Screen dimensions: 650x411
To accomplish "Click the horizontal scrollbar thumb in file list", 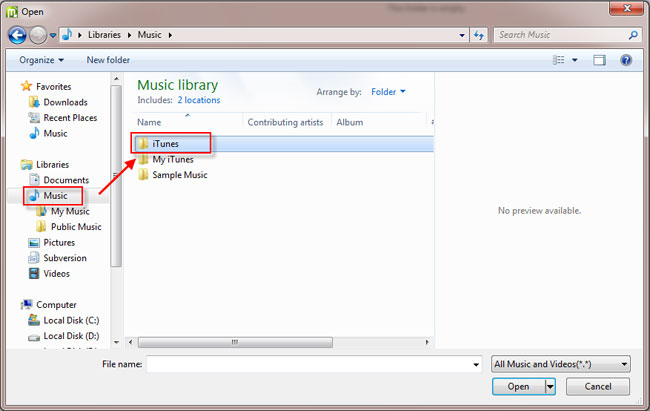I will click(x=235, y=342).
